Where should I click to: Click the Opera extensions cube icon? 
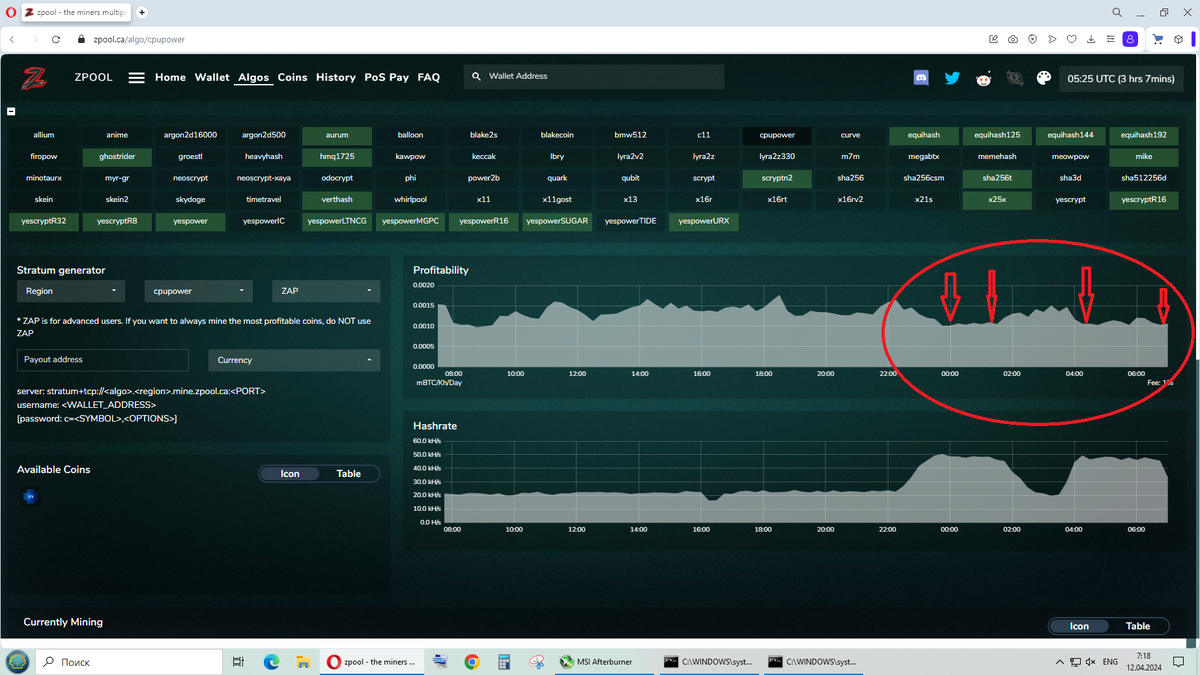pyautogui.click(x=1179, y=39)
